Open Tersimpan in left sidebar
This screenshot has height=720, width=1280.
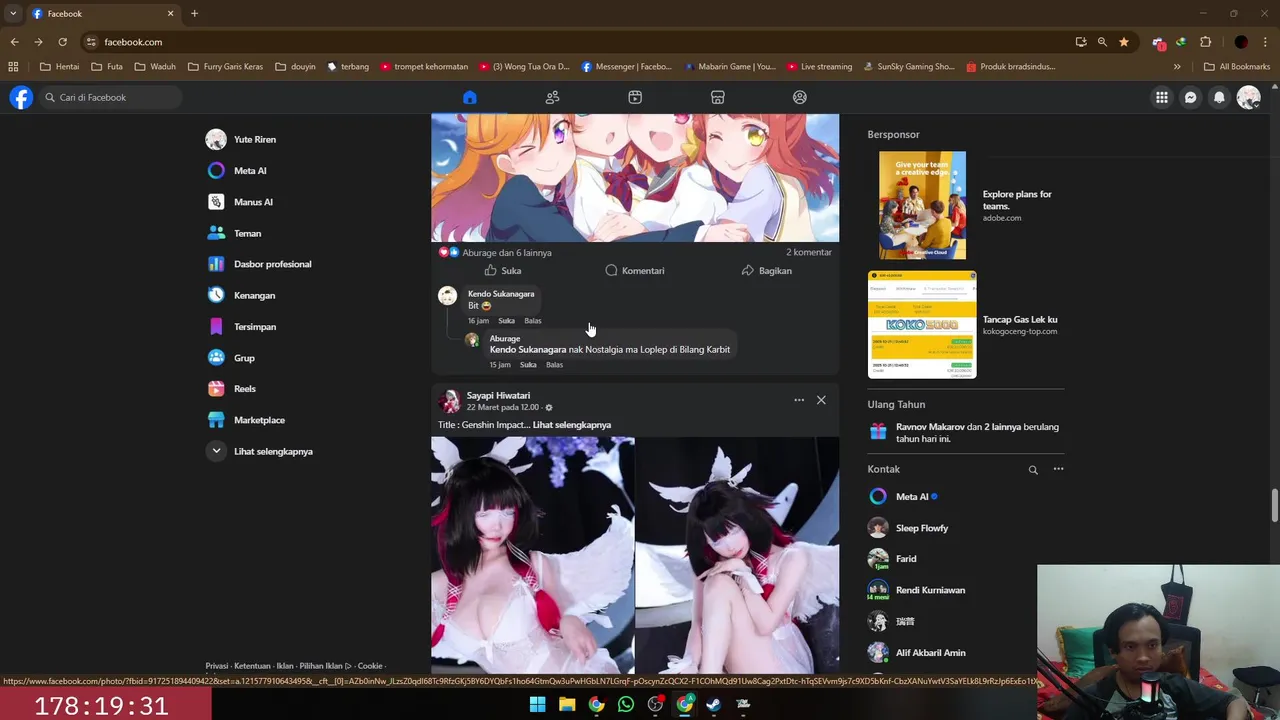(x=255, y=327)
